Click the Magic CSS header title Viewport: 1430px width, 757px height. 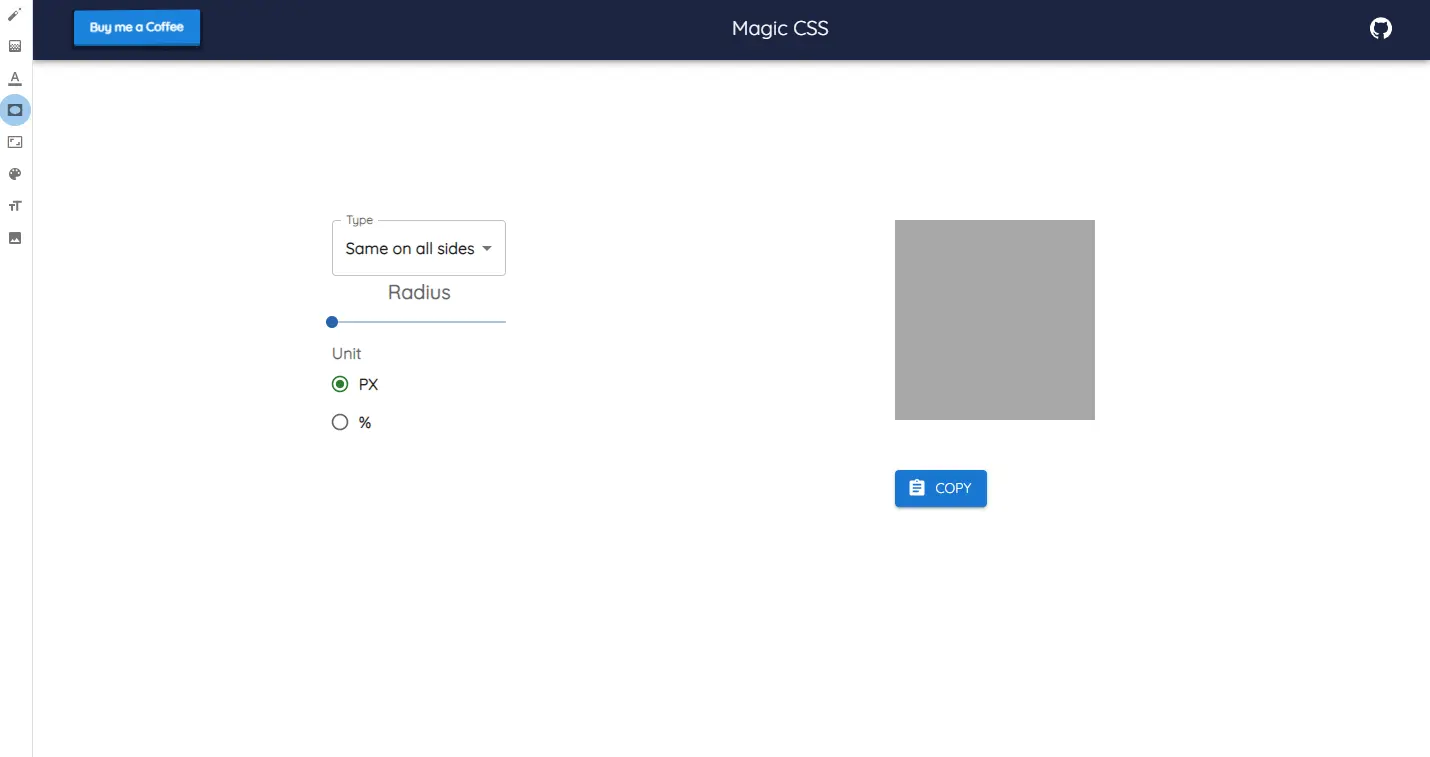[x=780, y=29]
